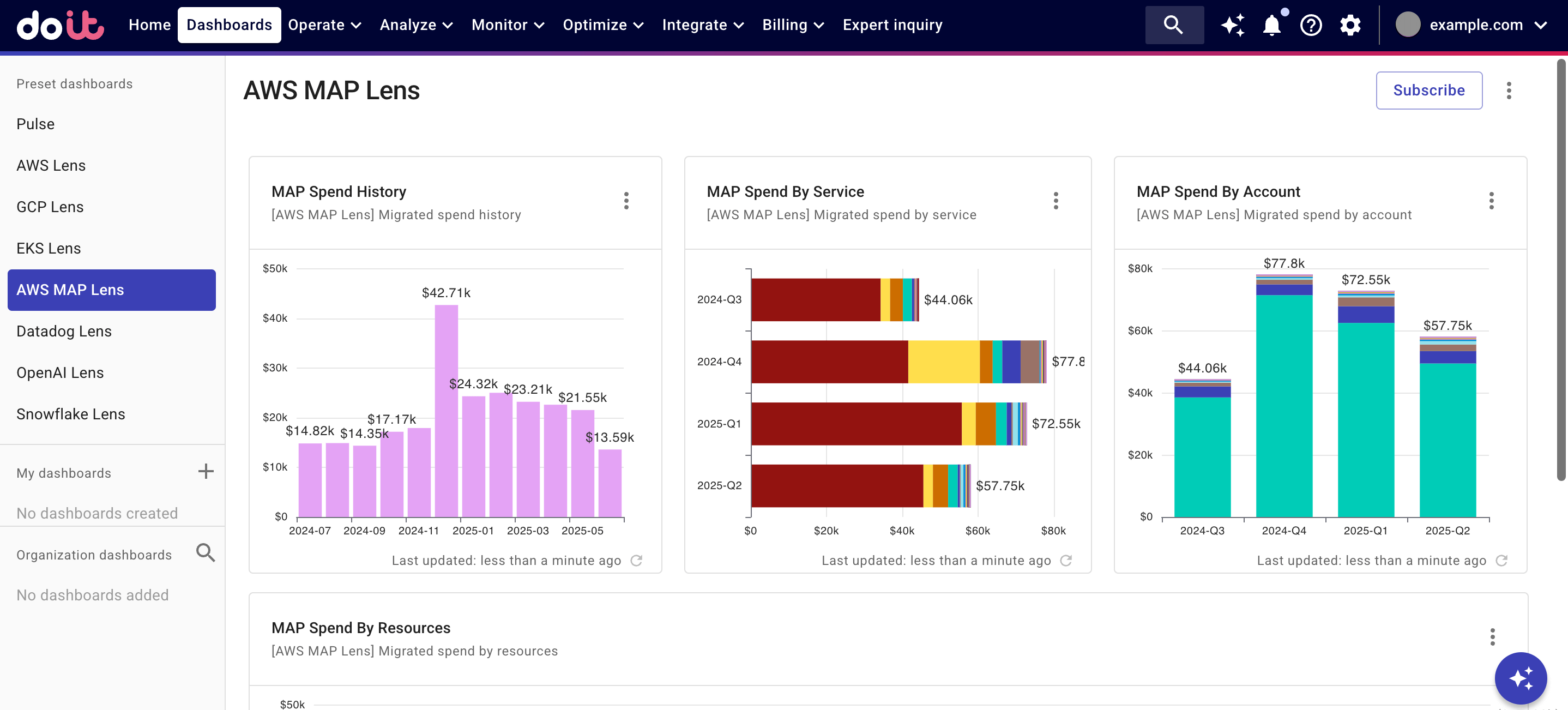Click the MAP Spend History title

click(x=339, y=192)
